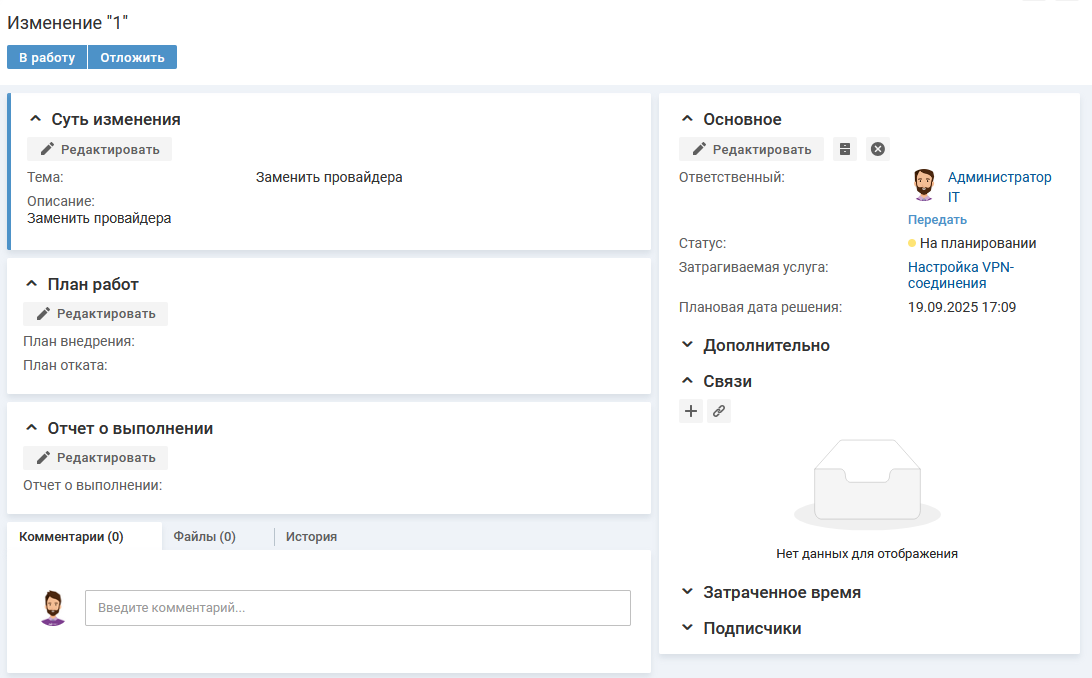Switch to the Файлы (0) tab

click(204, 536)
